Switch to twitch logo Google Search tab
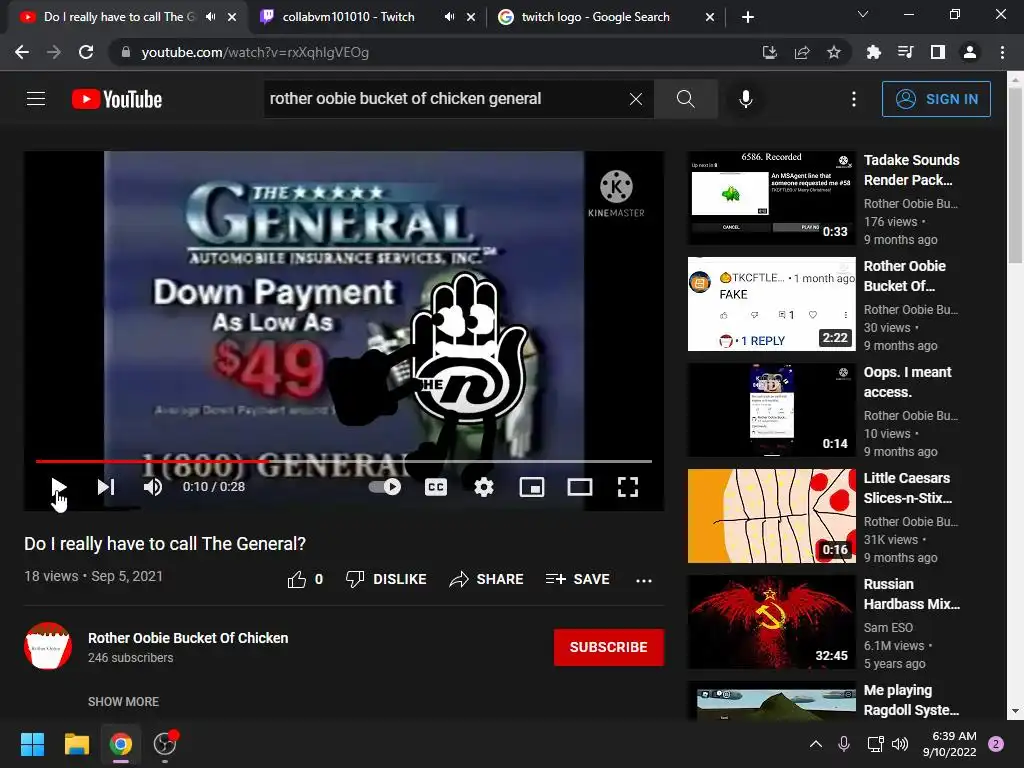1024x768 pixels. 596,17
